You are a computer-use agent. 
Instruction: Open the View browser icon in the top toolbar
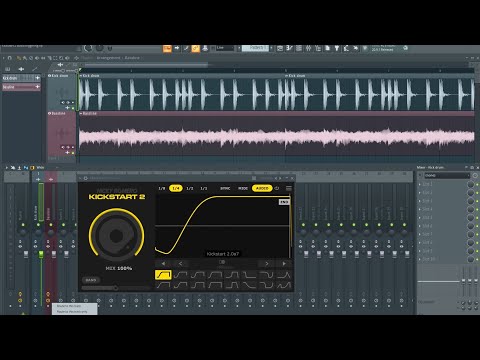click(x=318, y=48)
